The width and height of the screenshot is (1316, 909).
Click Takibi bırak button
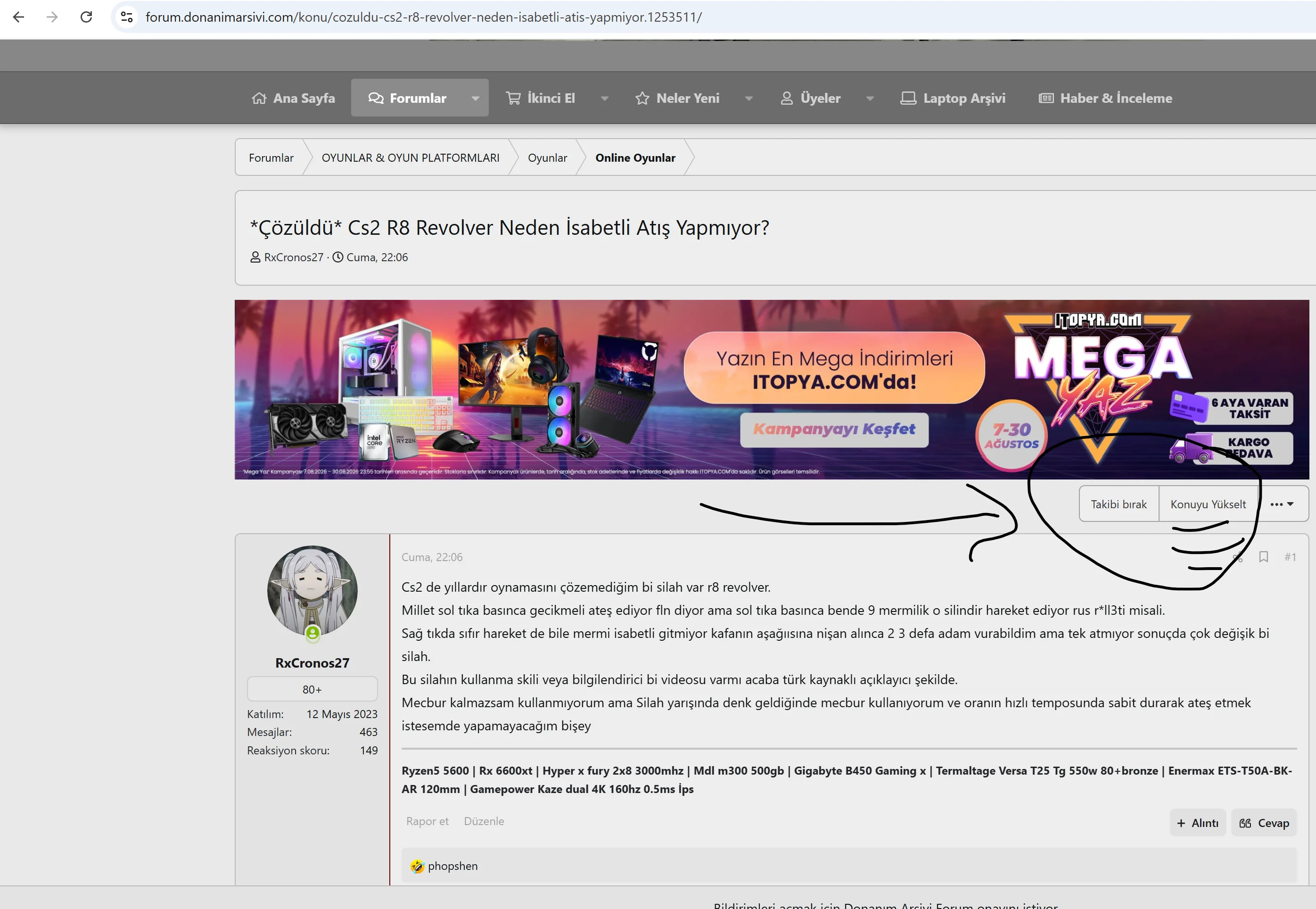pyautogui.click(x=1119, y=504)
